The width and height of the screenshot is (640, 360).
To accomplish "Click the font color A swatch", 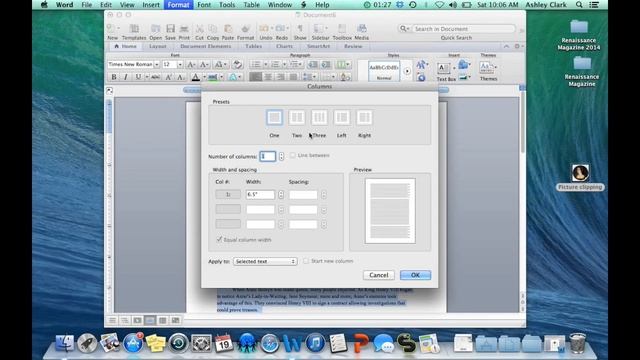I will pyautogui.click(x=196, y=77).
